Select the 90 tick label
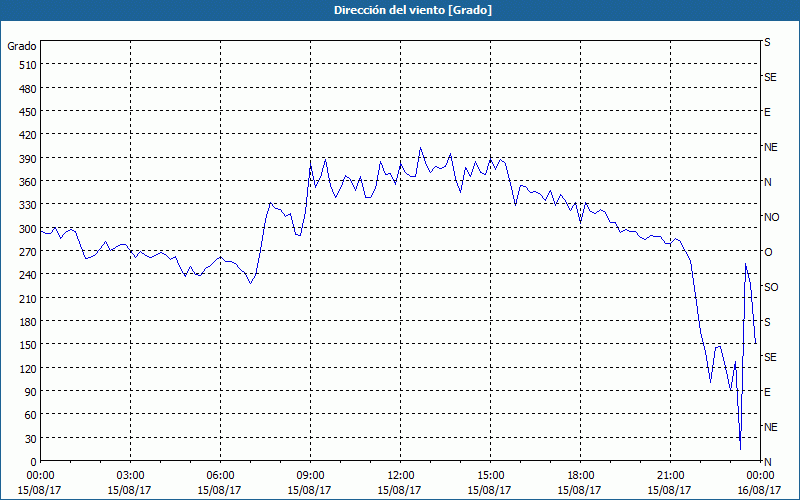Image resolution: width=800 pixels, height=500 pixels. (31, 392)
